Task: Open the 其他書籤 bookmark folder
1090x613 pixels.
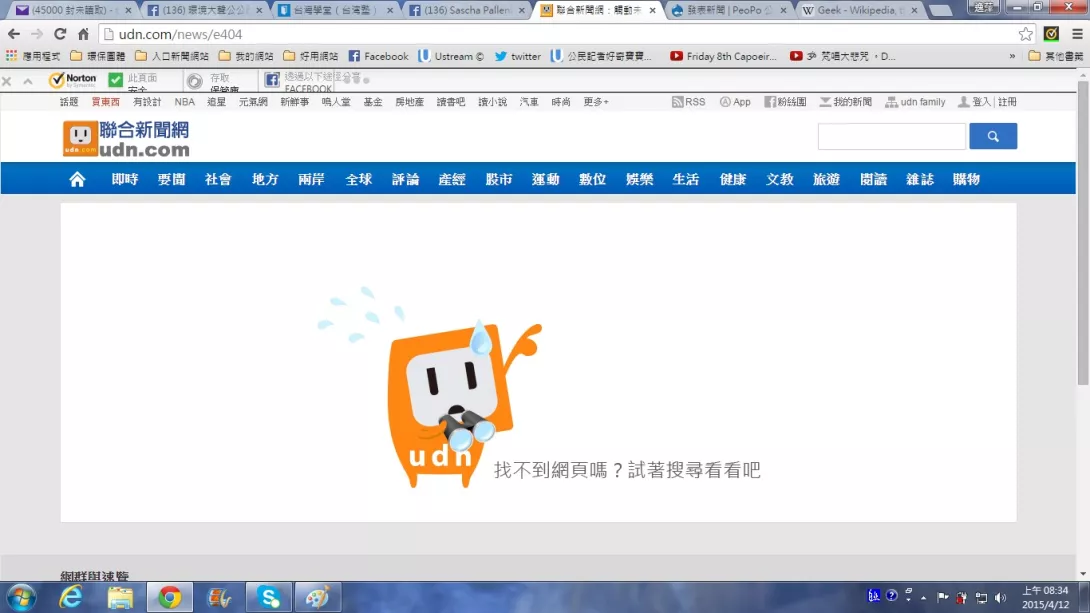Action: click(x=1056, y=56)
